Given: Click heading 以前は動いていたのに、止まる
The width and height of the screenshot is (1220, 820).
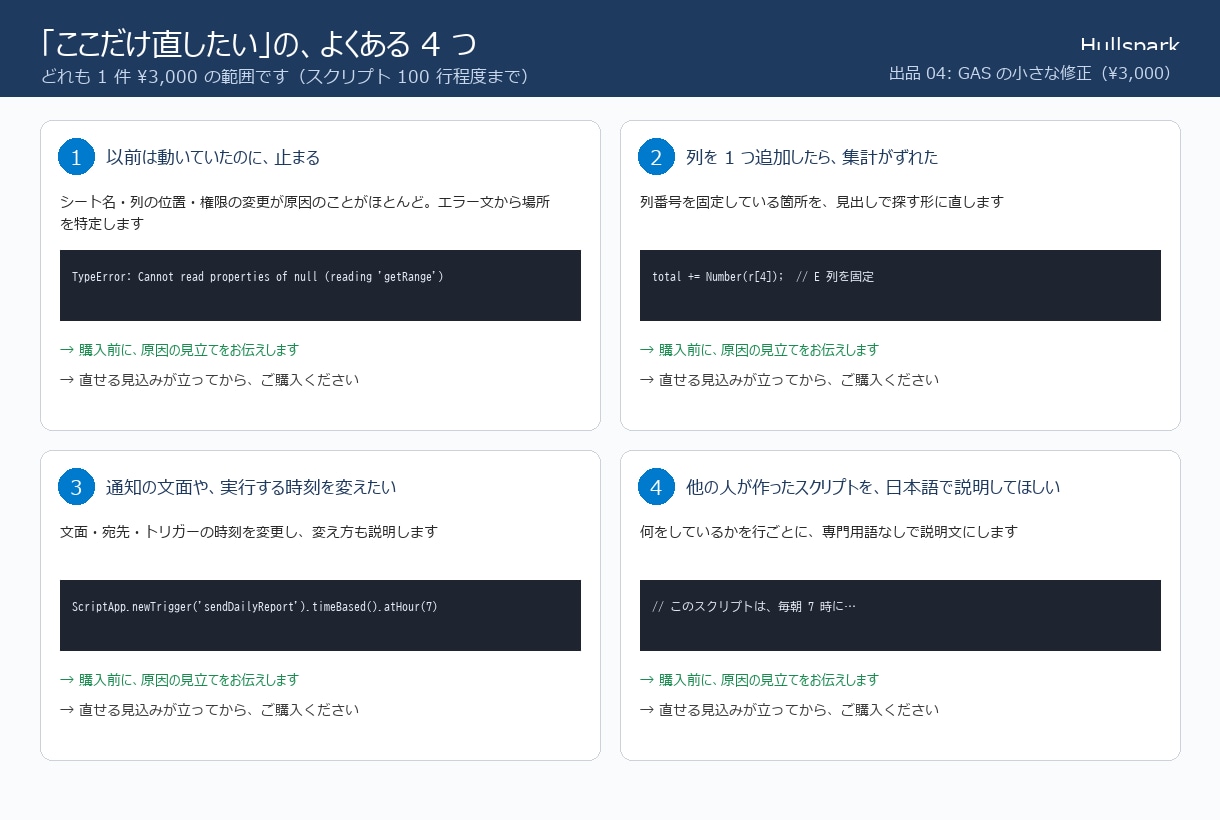Looking at the screenshot, I should click(x=213, y=157).
